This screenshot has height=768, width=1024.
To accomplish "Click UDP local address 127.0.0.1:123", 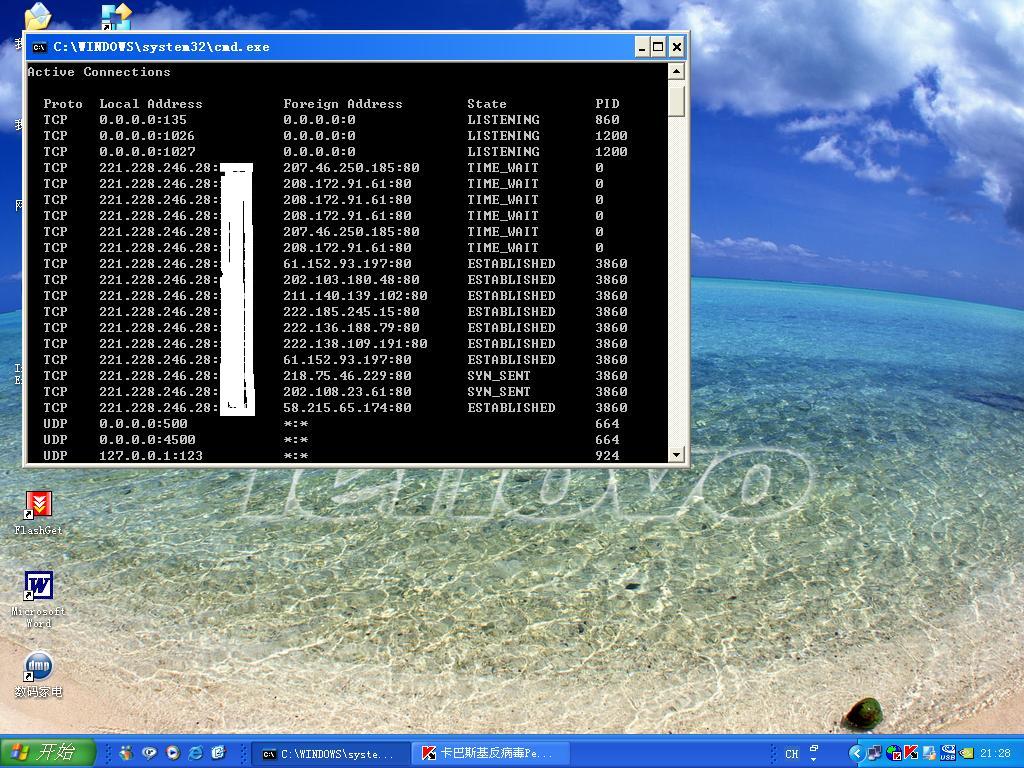I will coord(151,456).
